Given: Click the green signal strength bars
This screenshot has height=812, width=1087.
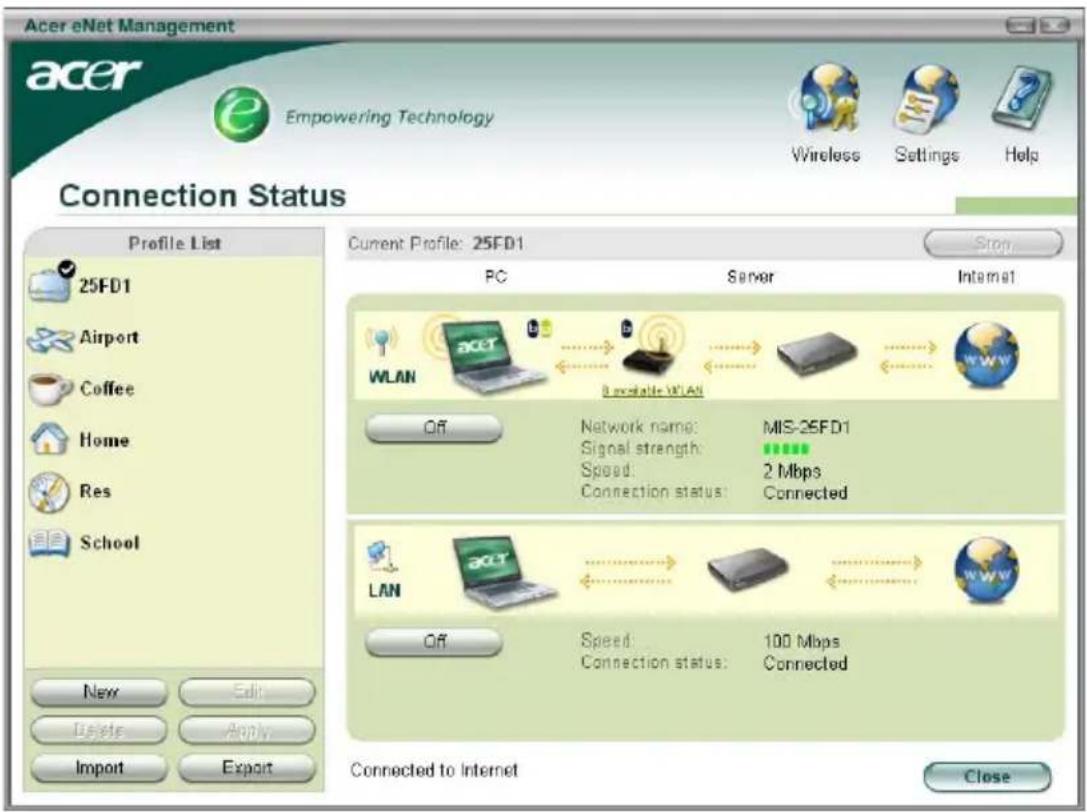Looking at the screenshot, I should pos(786,449).
